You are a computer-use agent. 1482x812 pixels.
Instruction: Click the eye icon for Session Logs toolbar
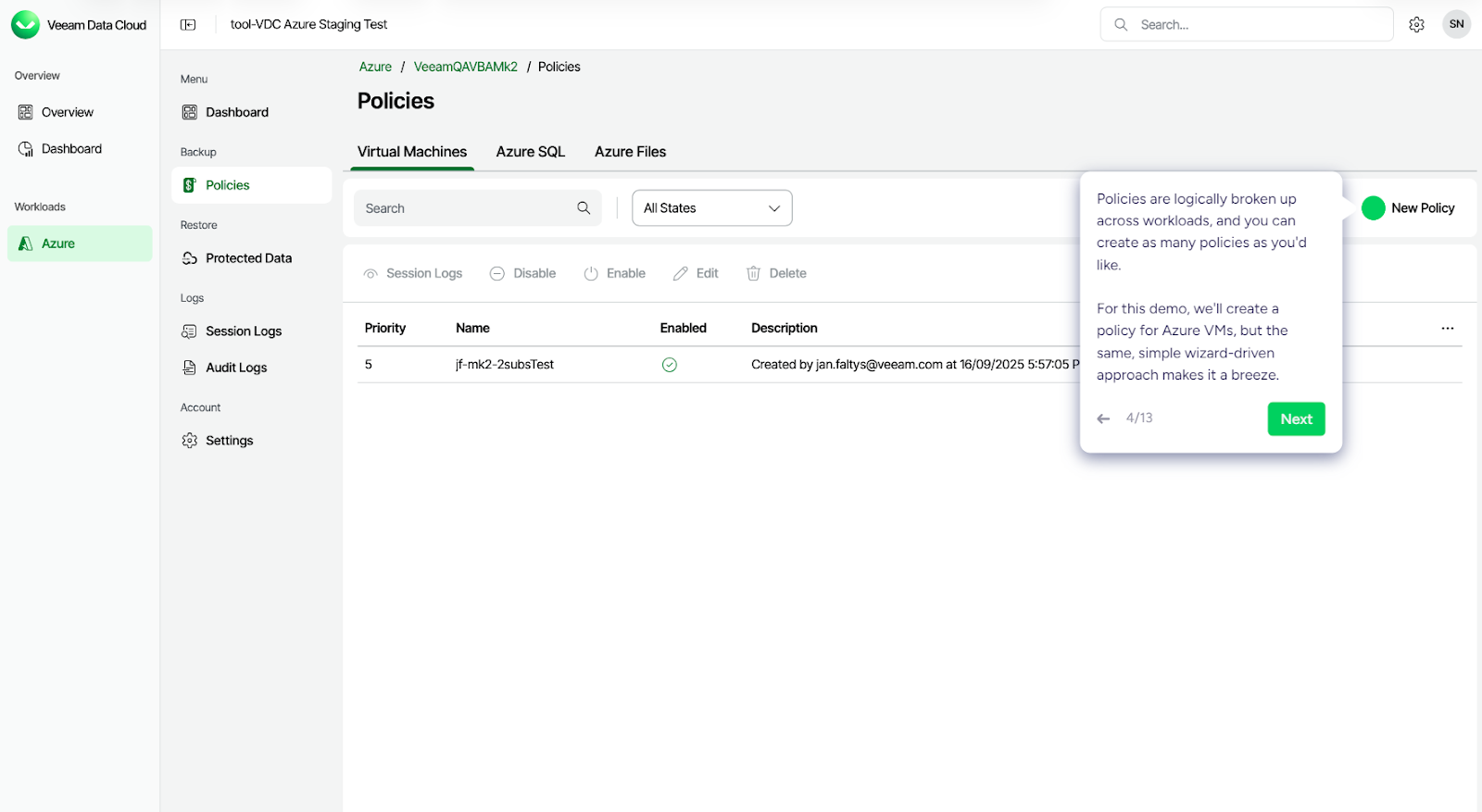point(370,274)
